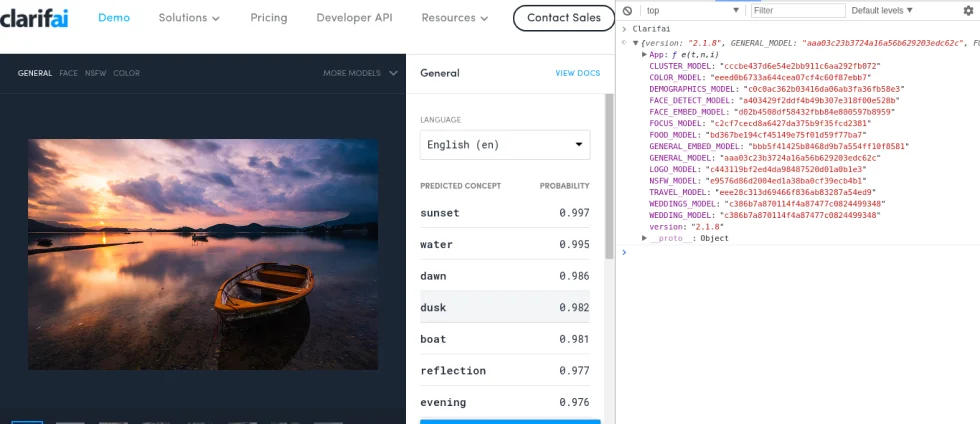The height and width of the screenshot is (424, 980).
Task: Click the clear console icon
Action: [x=627, y=10]
